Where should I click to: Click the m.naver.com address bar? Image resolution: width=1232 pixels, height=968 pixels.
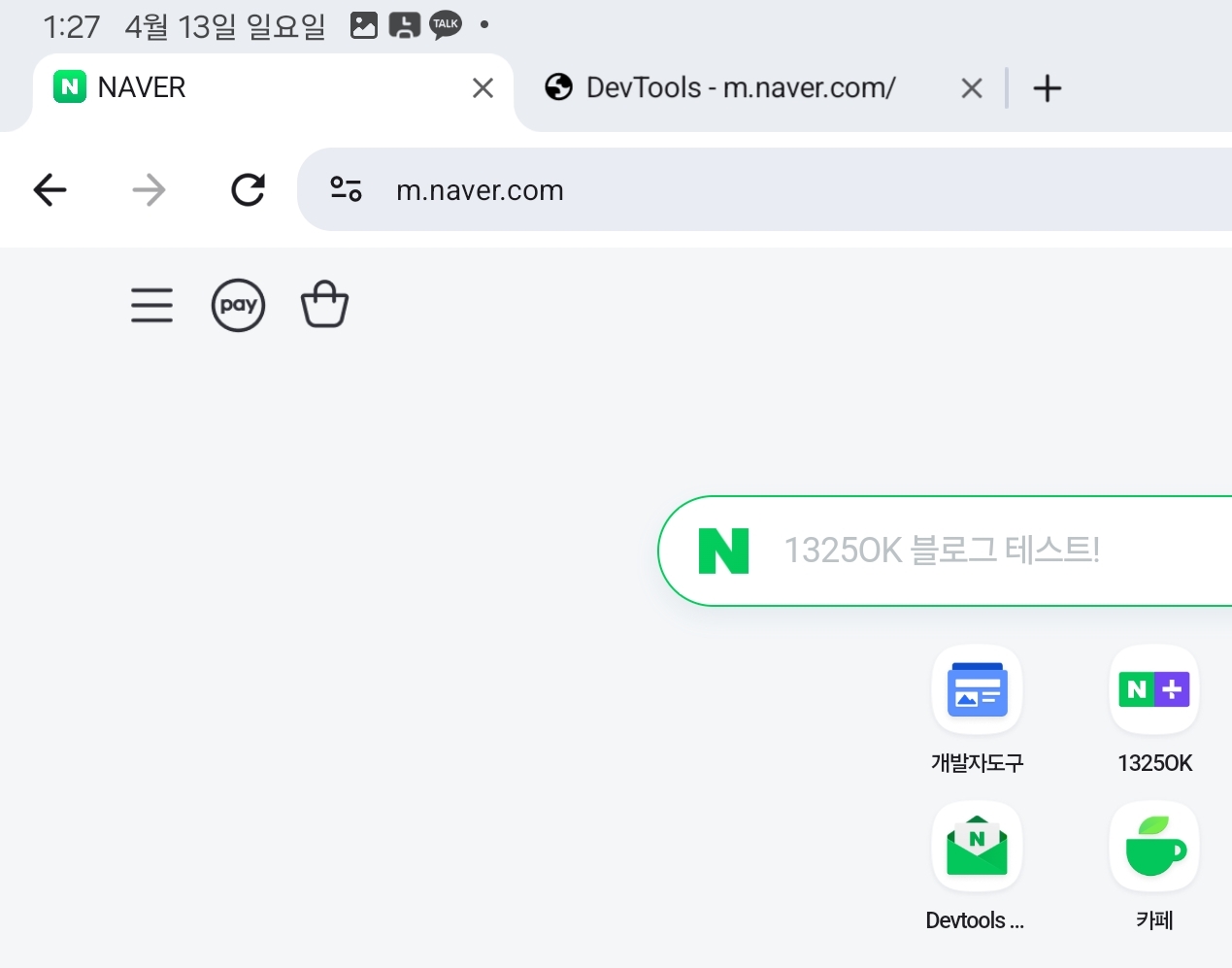764,189
